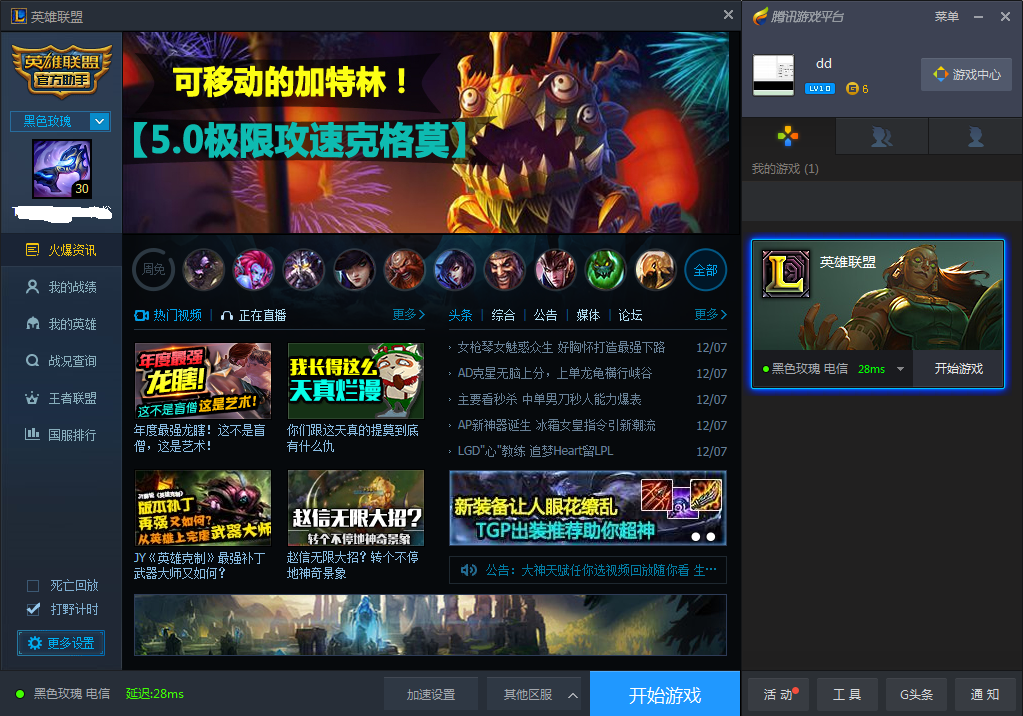The image size is (1023, 716).
Task: Select the colorful games tab icon
Action: pyautogui.click(x=788, y=136)
